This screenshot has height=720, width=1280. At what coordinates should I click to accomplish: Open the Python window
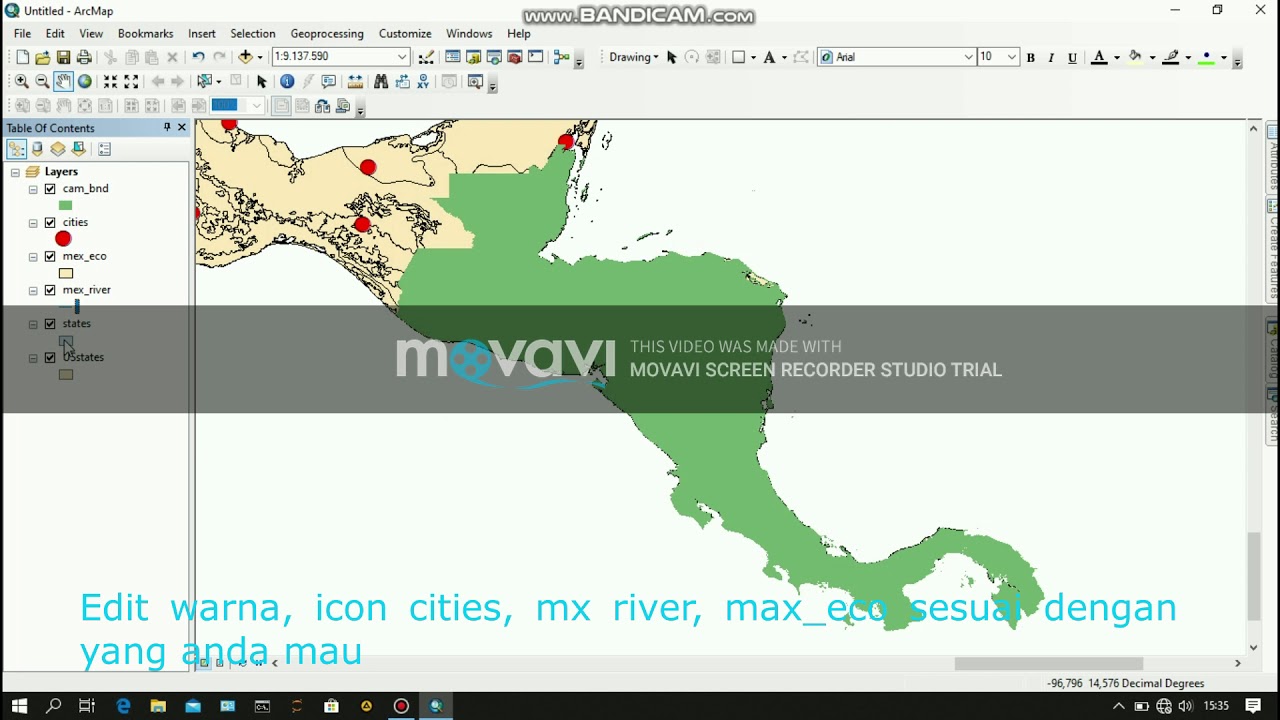pos(536,57)
